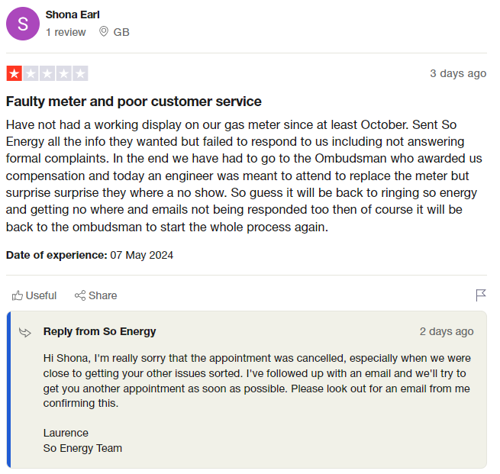Click the Share network icon
Screen dimensions: 500x474
tap(80, 295)
